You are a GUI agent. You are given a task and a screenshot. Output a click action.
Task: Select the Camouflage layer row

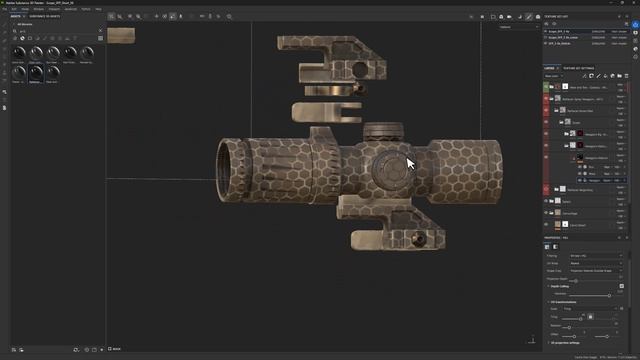(585, 213)
